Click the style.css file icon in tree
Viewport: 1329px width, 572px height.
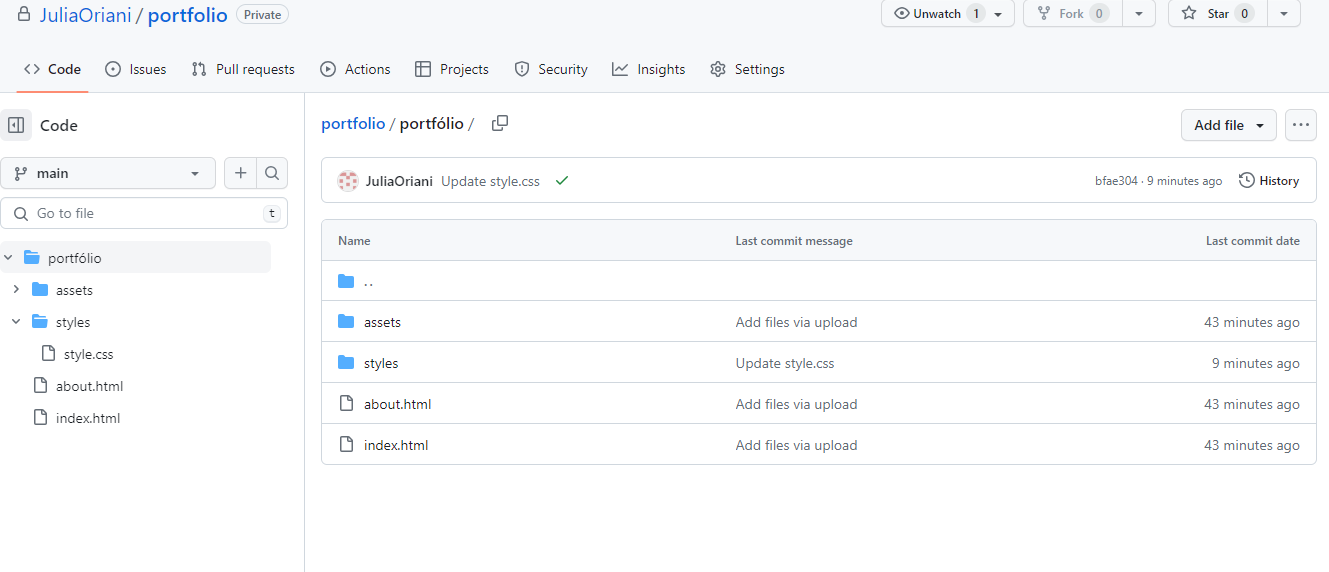click(x=48, y=354)
